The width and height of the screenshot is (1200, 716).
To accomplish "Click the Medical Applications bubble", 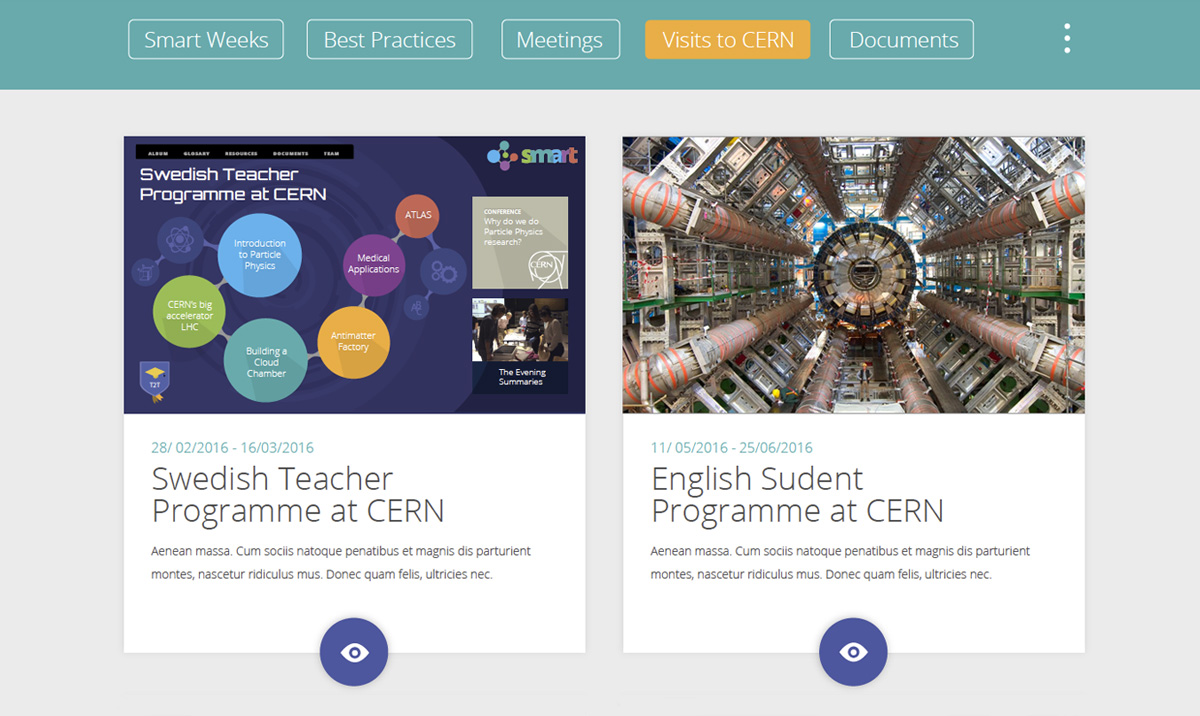I will pos(374,264).
